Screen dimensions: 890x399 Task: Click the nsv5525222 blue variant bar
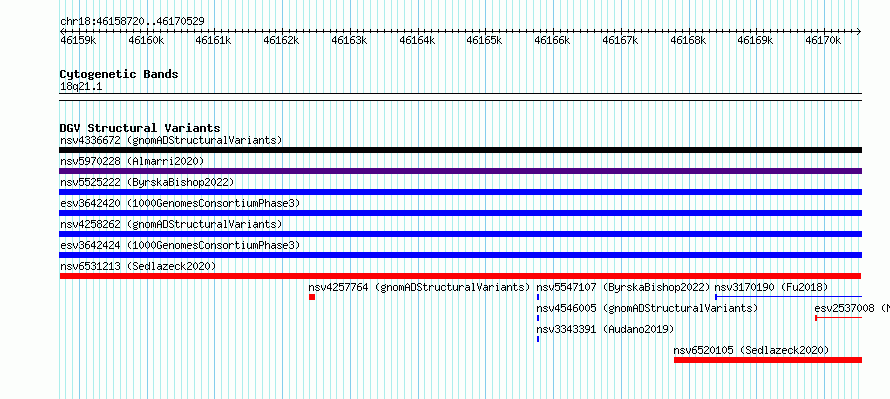click(460, 192)
